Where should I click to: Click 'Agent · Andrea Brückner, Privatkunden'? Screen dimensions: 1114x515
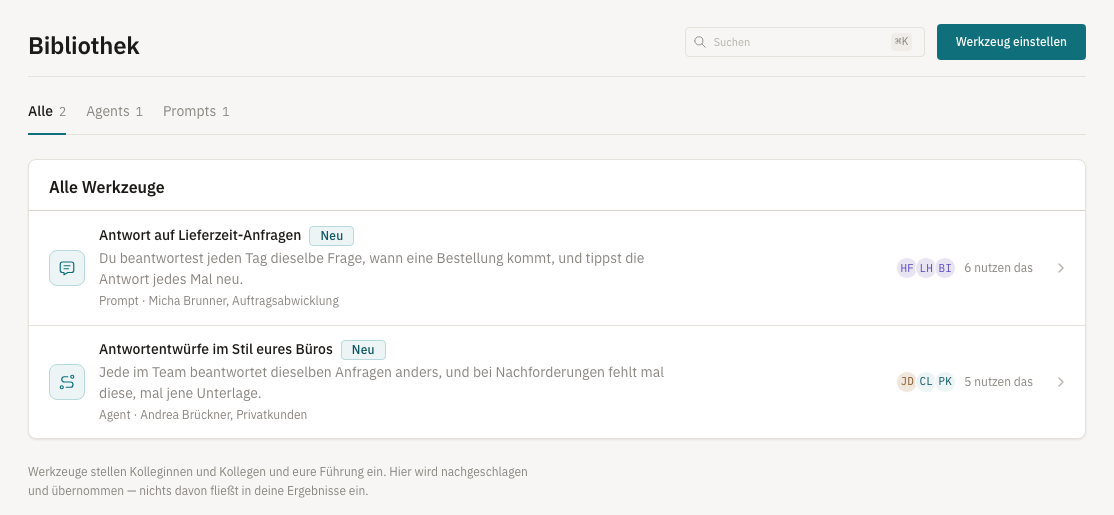[203, 415]
